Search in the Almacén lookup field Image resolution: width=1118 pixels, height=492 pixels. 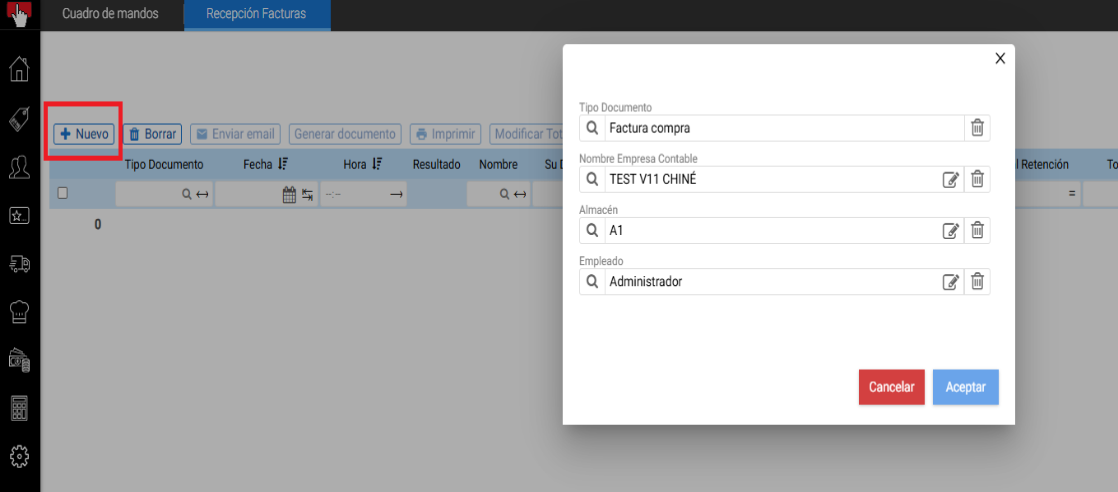(x=592, y=230)
